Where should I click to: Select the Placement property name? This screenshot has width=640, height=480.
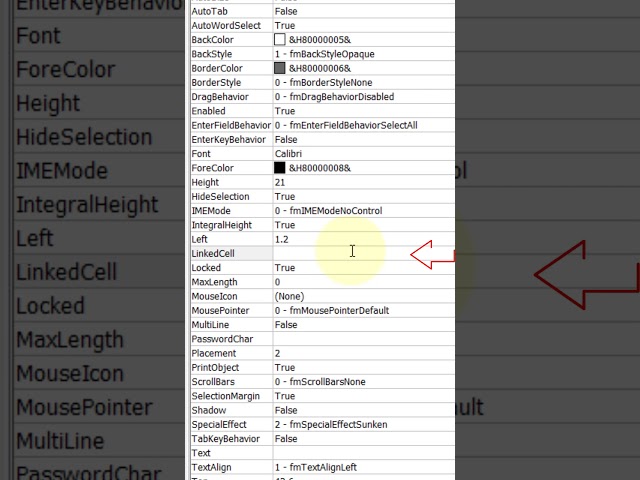(x=214, y=353)
